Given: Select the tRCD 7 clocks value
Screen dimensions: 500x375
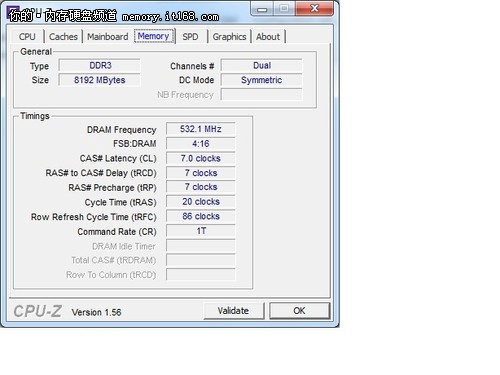Looking at the screenshot, I should coord(201,173).
